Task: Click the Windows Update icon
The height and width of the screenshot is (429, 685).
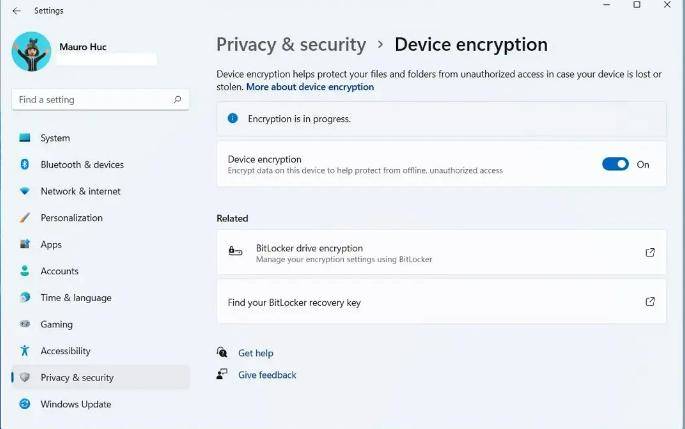Action: coord(25,404)
